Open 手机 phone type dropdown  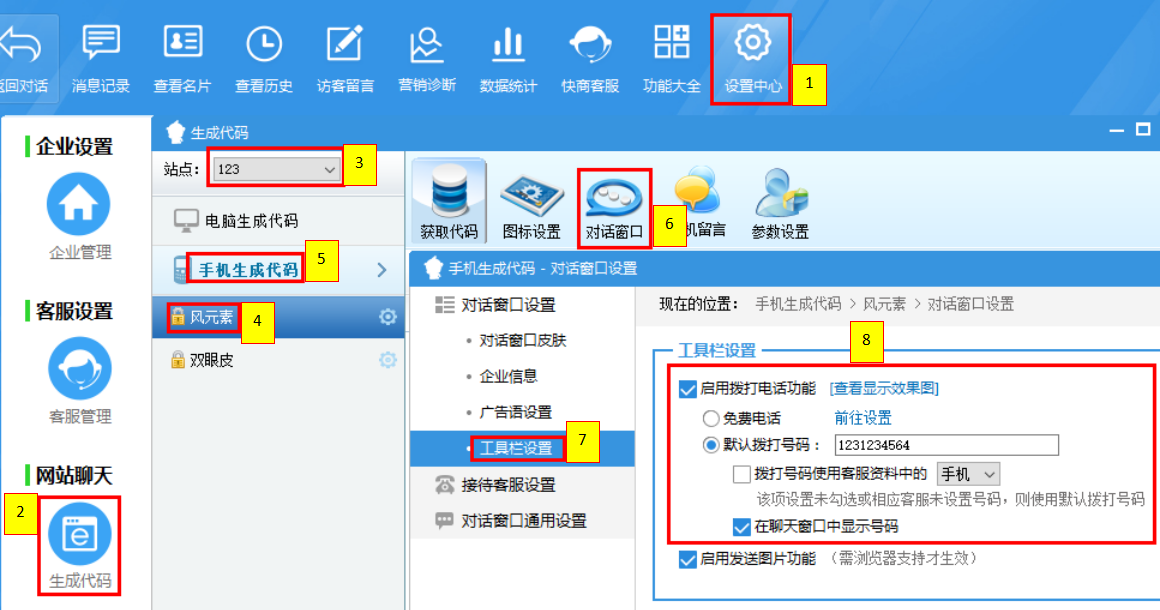(x=968, y=474)
